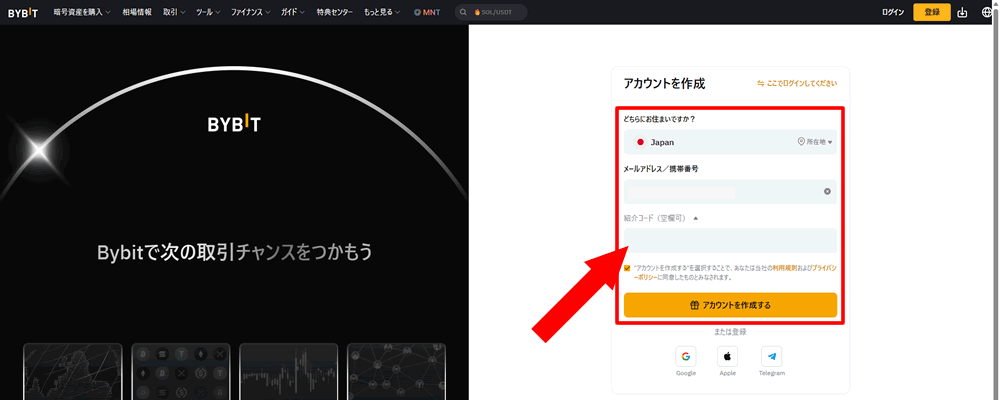The width and height of the screenshot is (1000, 400).
Task: Open the 特典センター menu item
Action: click(334, 12)
